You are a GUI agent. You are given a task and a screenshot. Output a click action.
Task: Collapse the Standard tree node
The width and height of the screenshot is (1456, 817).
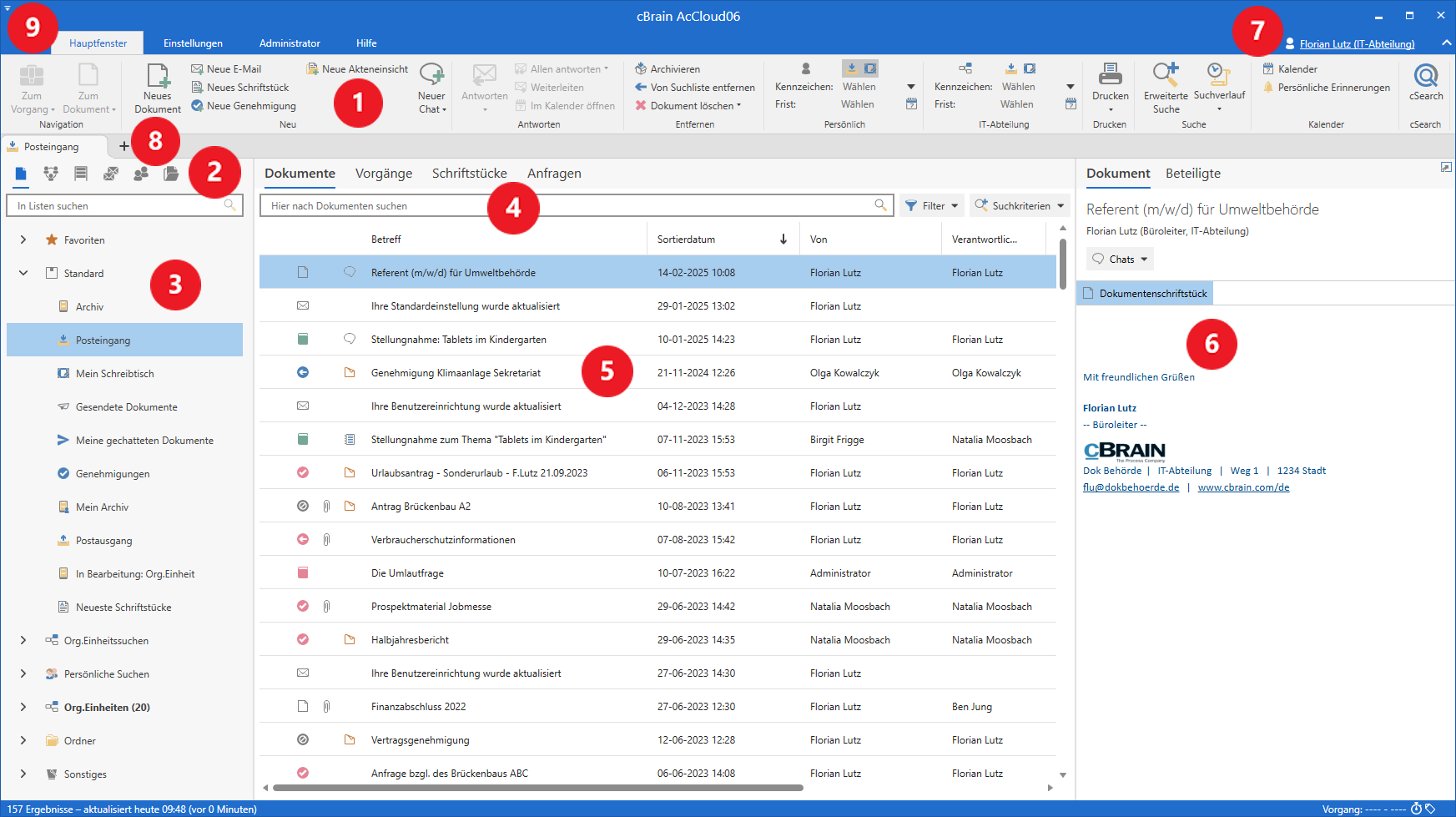point(23,273)
